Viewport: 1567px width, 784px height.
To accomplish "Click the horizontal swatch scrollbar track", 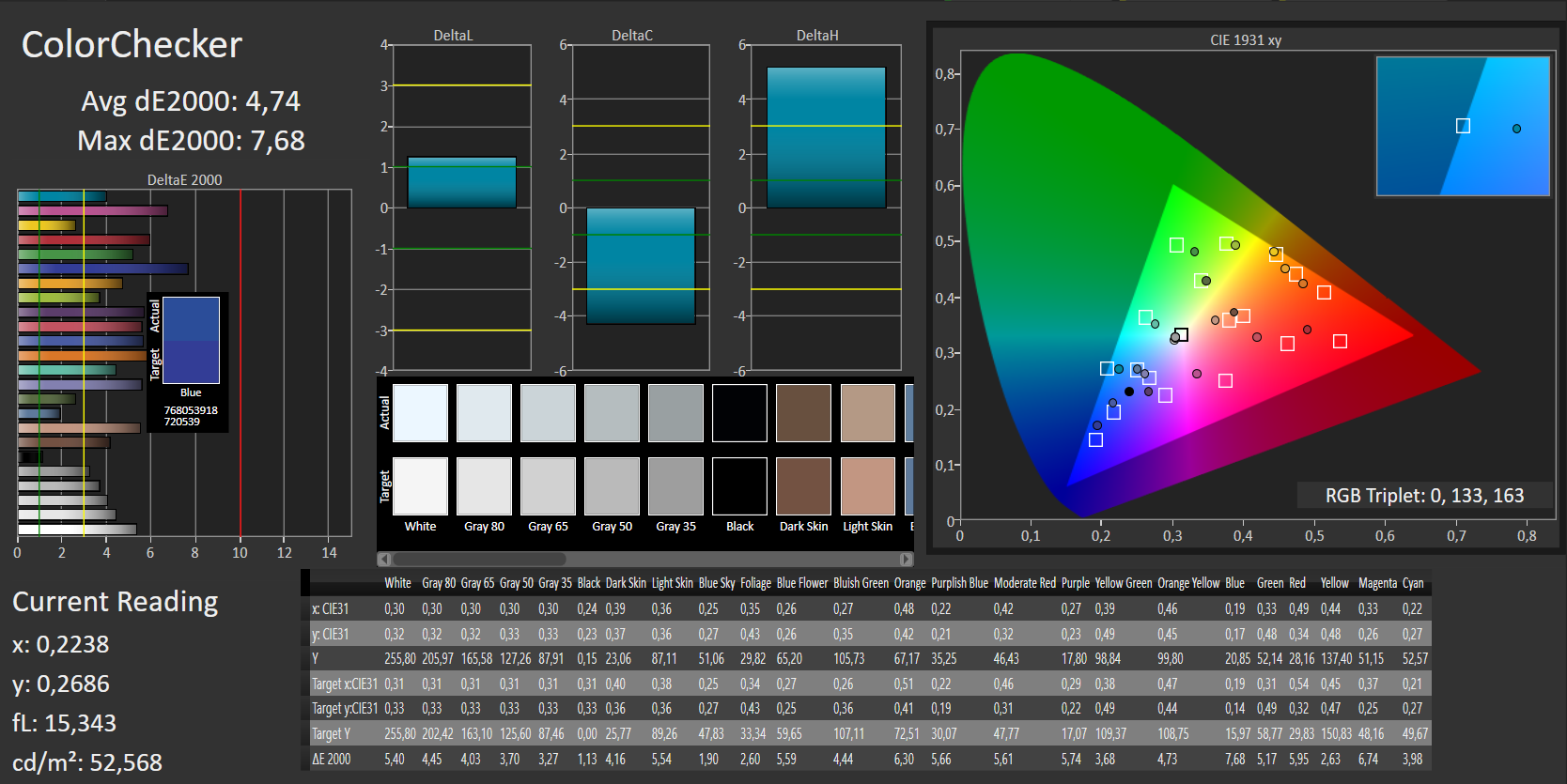I will [x=644, y=560].
